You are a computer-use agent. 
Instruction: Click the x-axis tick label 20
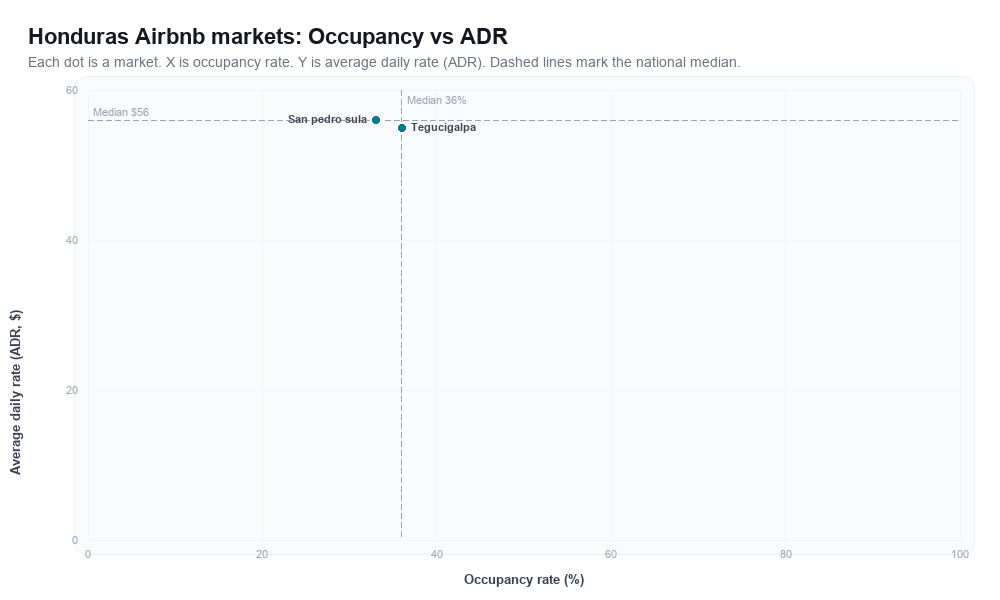coord(262,555)
